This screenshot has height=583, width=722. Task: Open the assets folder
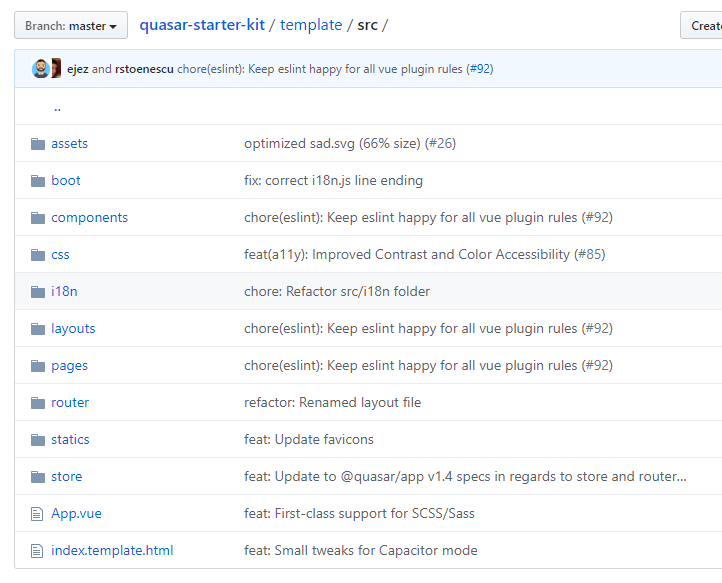point(70,144)
